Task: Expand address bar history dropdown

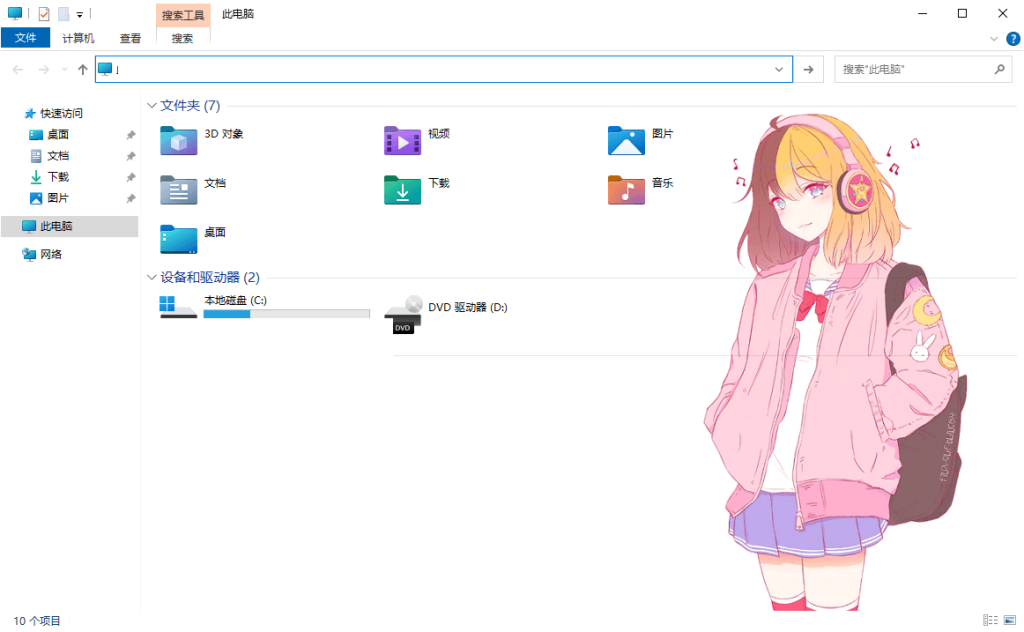Action: 779,69
